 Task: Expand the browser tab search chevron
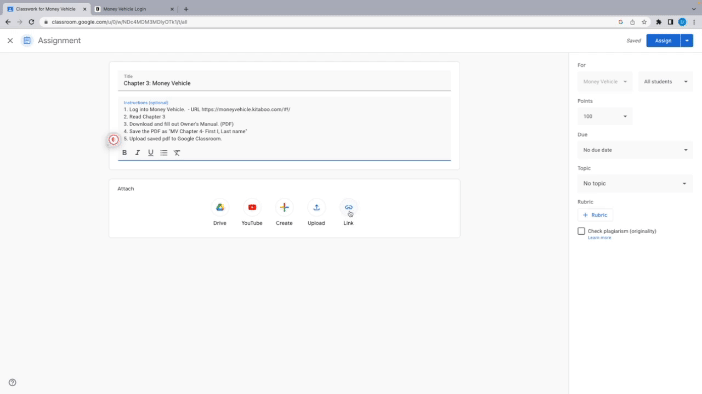coord(693,9)
